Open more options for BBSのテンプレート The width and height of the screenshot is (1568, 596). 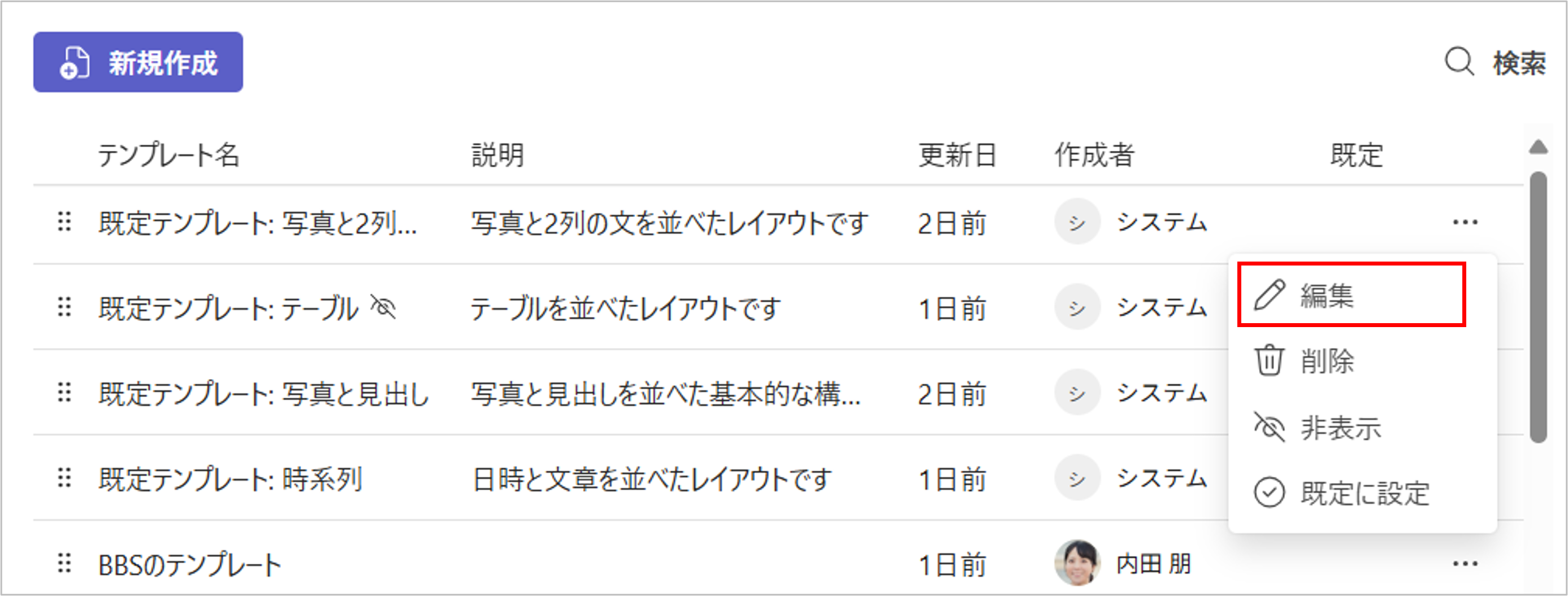[1465, 564]
